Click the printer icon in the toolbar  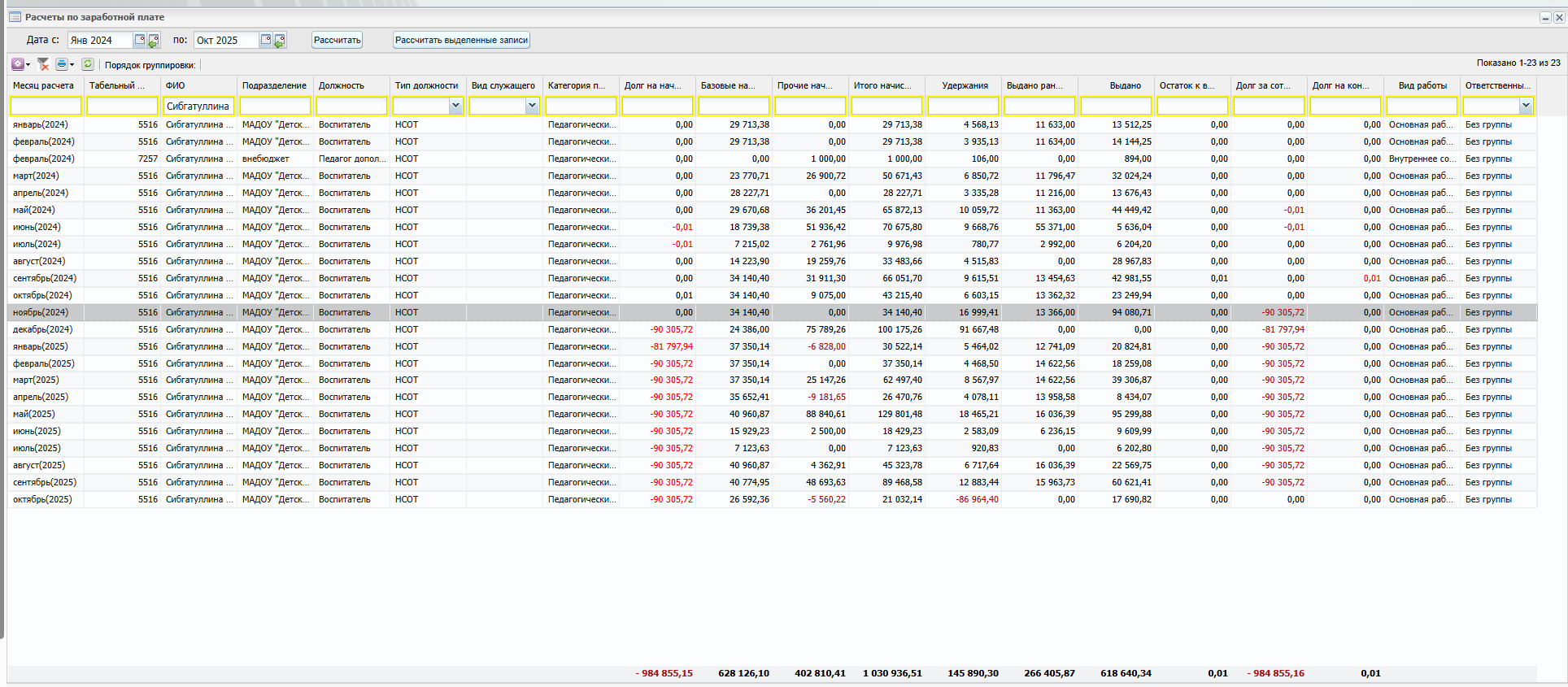click(62, 64)
